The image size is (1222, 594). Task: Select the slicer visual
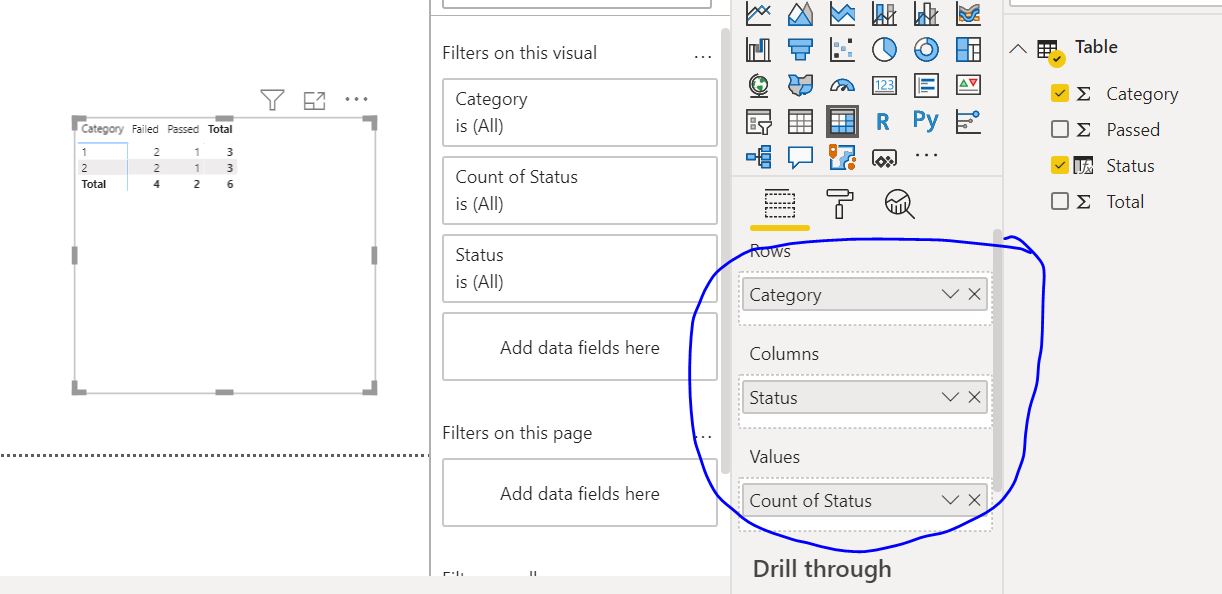click(x=759, y=122)
